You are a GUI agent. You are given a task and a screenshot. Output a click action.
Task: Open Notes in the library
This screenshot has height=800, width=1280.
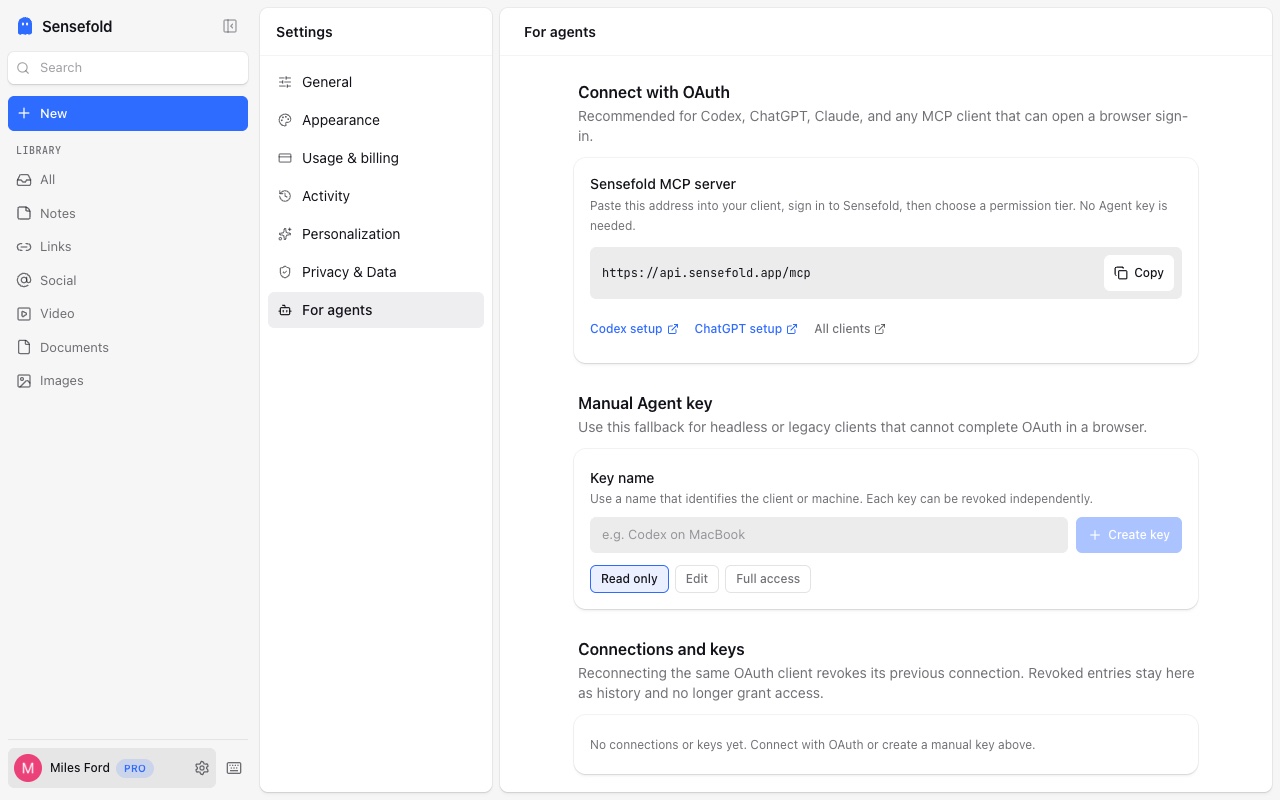(128, 214)
